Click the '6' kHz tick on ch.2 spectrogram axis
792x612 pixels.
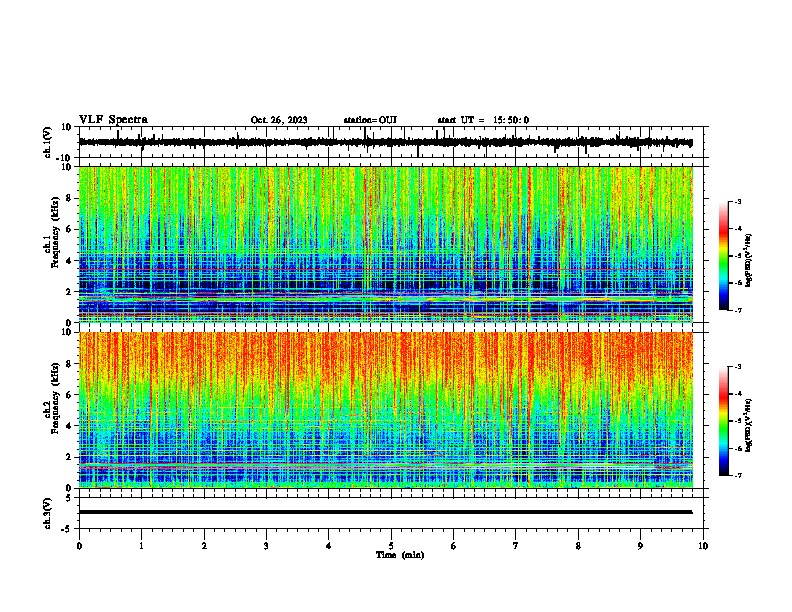tap(70, 395)
